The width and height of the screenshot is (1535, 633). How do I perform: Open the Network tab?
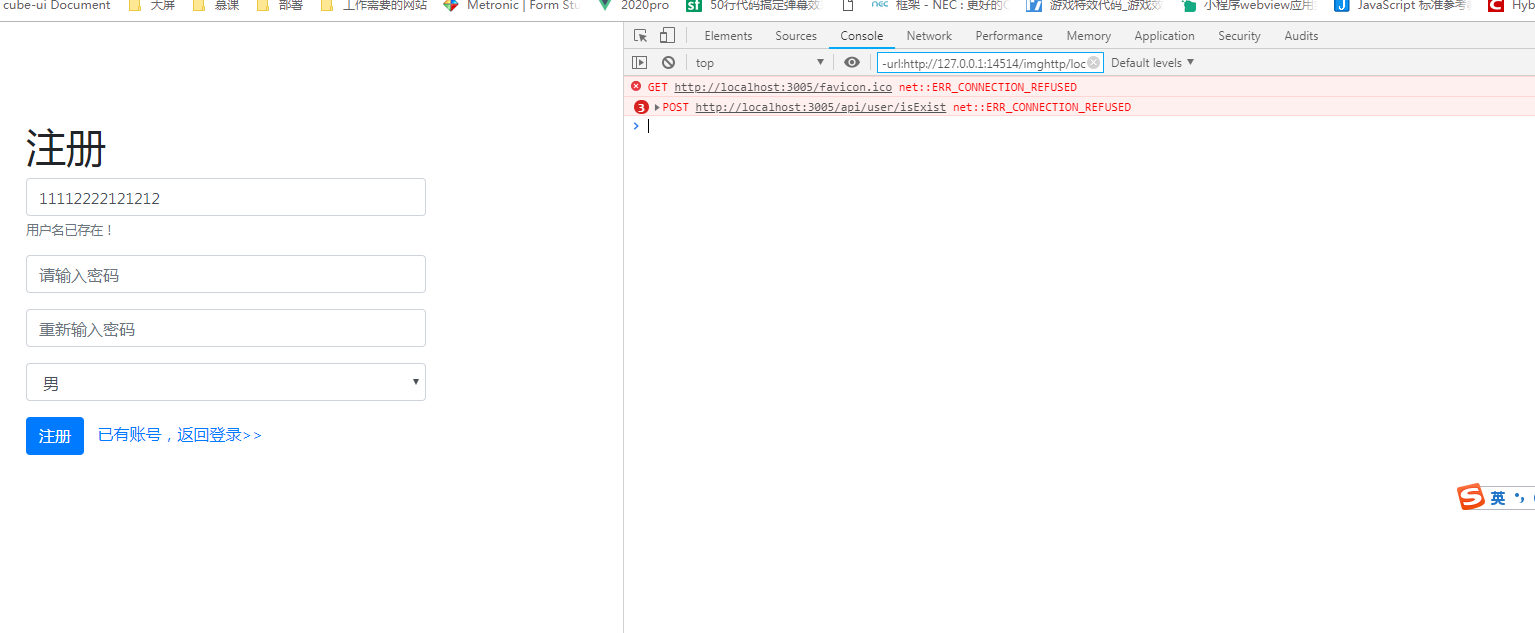tap(929, 36)
